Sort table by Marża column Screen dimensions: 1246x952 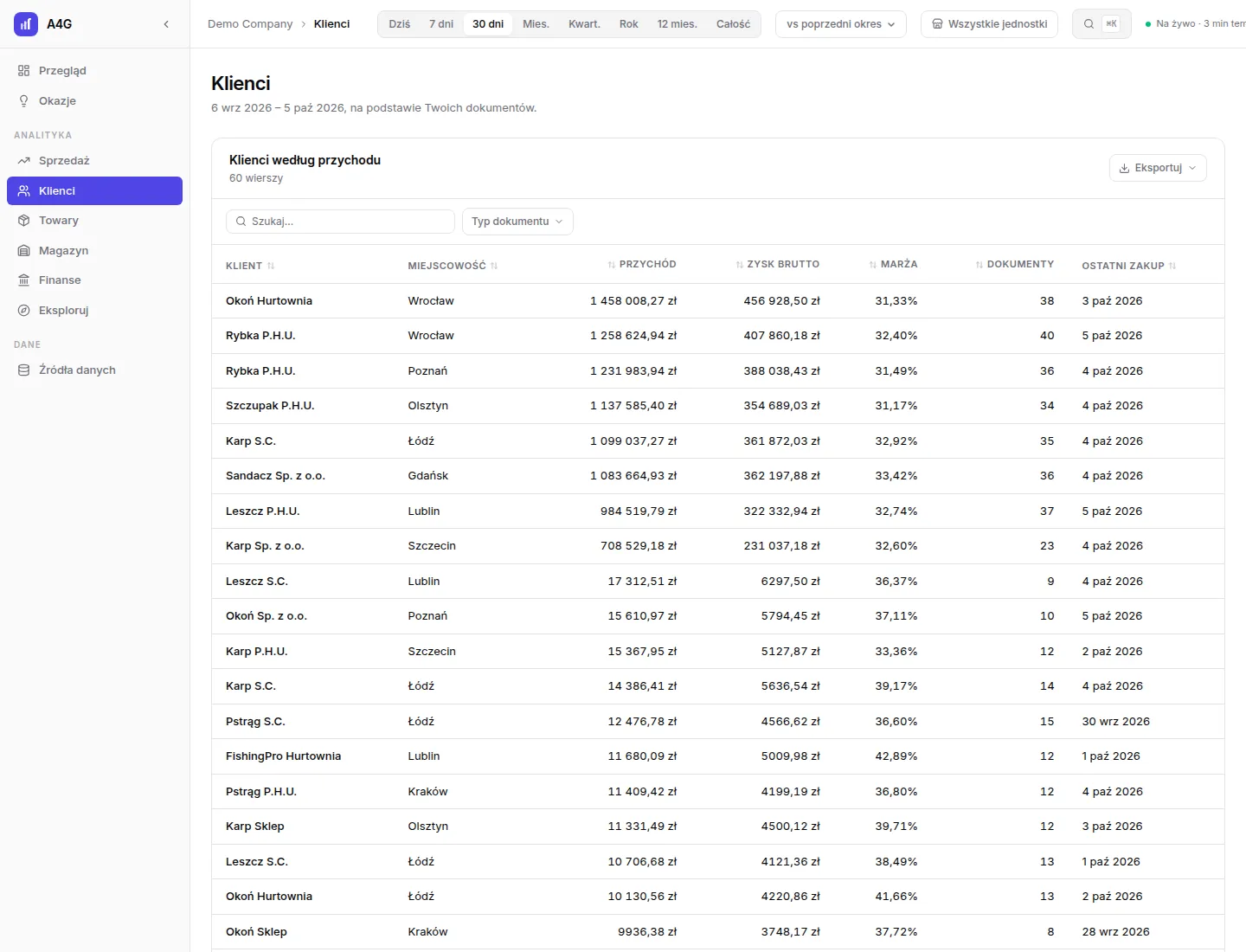893,264
